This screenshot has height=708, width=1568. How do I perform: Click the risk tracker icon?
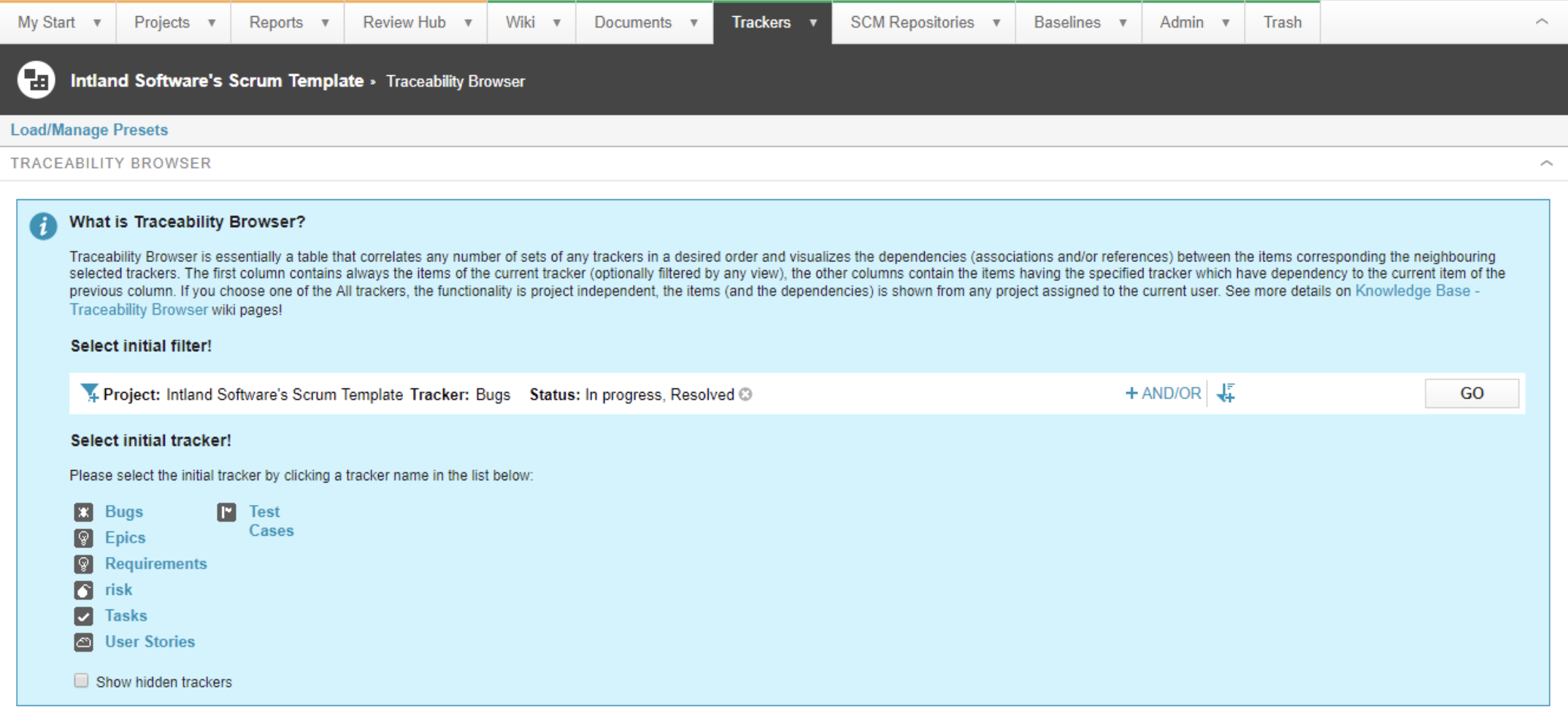pyautogui.click(x=83, y=590)
